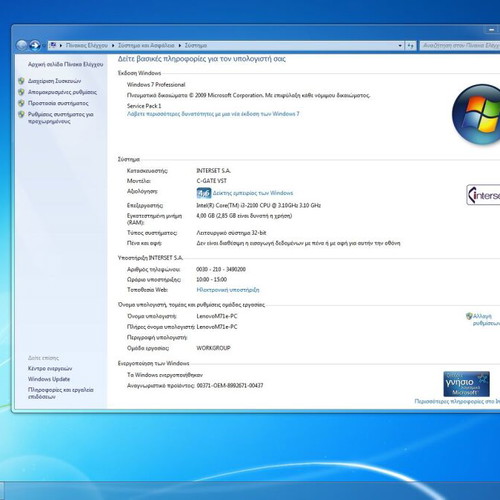500x500 pixels.
Task: Click the Control Panel search field
Action: (460, 45)
